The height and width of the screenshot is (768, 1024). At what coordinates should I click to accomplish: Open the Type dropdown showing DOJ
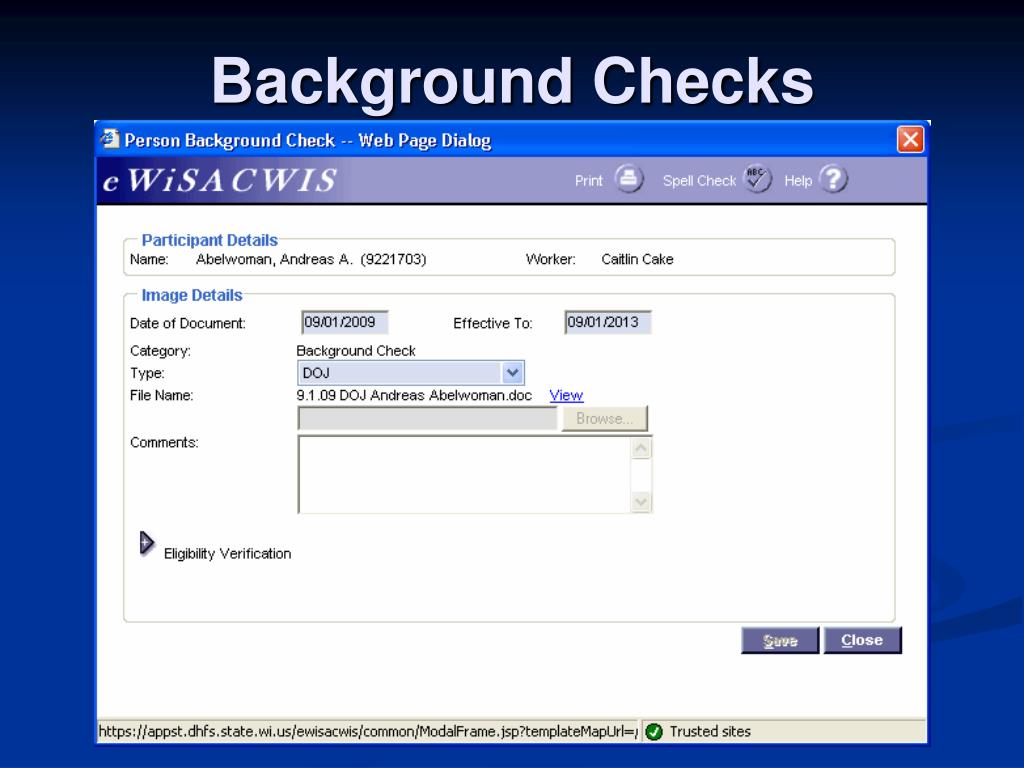[x=512, y=373]
